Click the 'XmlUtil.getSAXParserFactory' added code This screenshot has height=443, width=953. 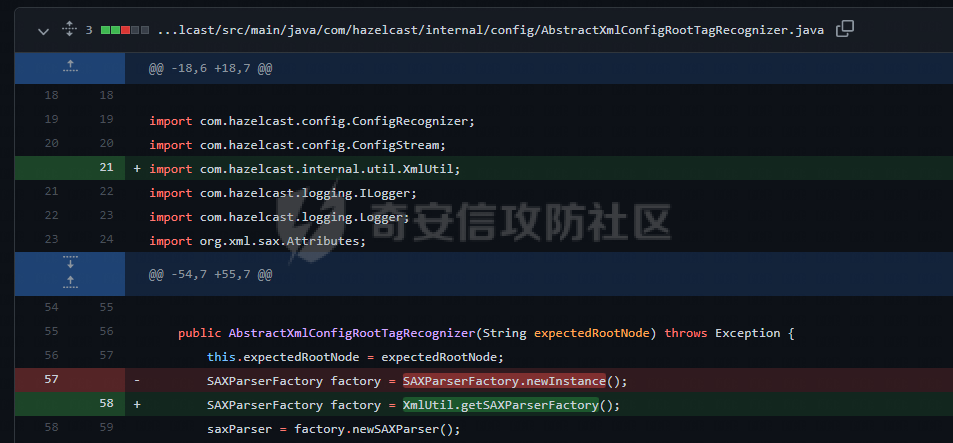click(x=500, y=405)
